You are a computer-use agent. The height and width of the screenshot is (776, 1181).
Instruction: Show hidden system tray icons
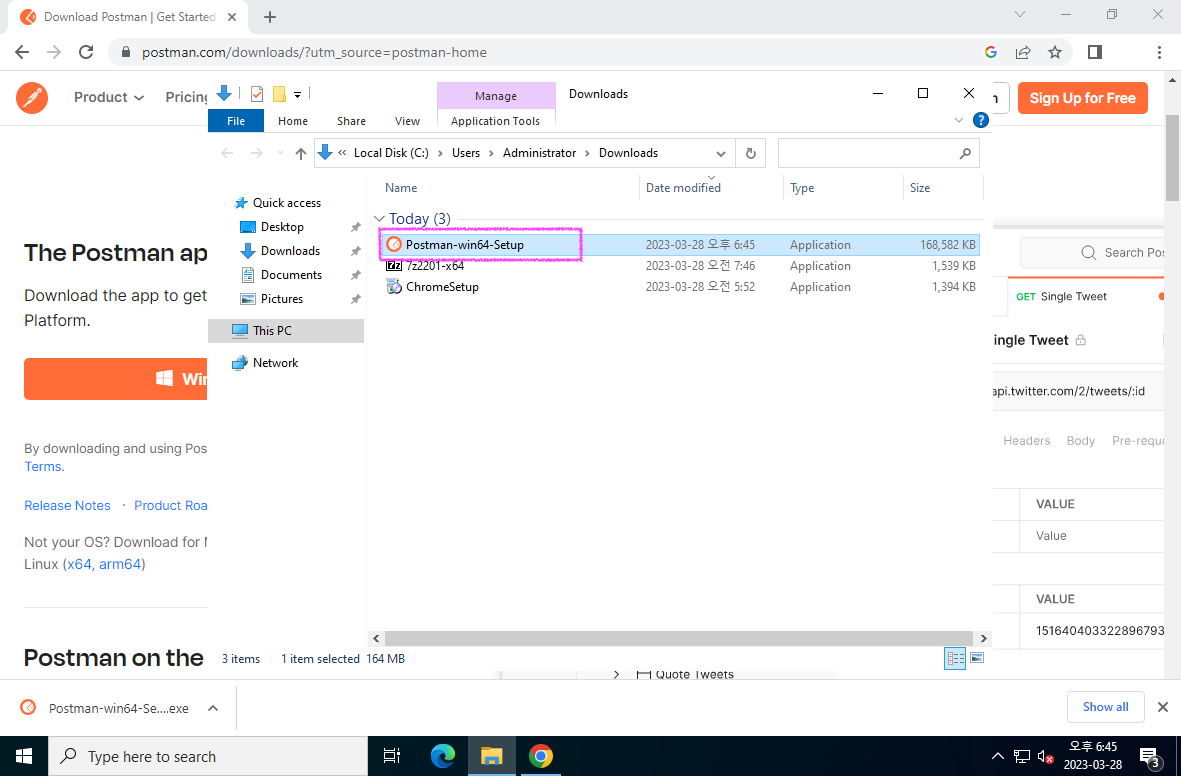pyautogui.click(x=997, y=756)
